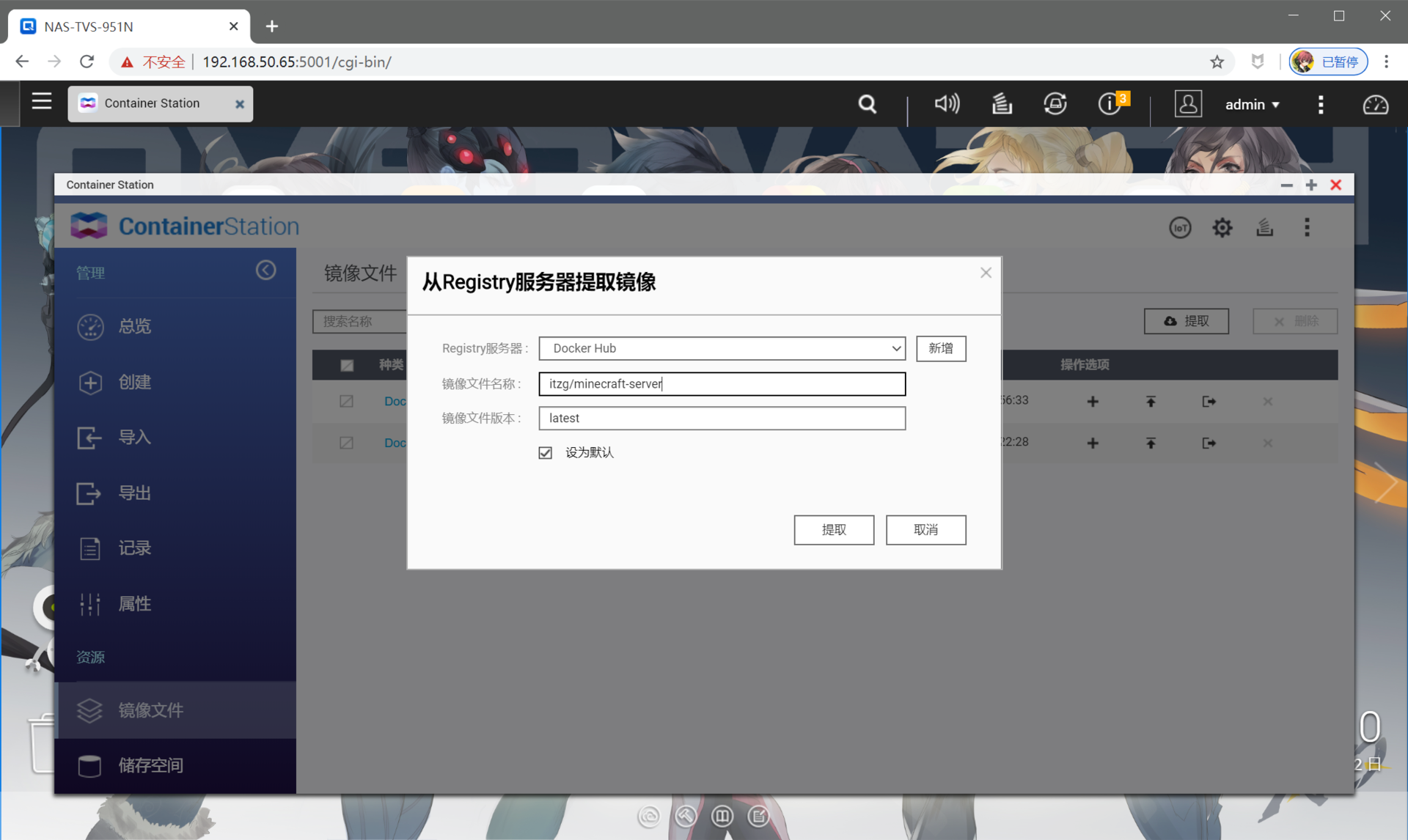Expand the Registry服务器 Docker Hub dropdown

tap(722, 348)
